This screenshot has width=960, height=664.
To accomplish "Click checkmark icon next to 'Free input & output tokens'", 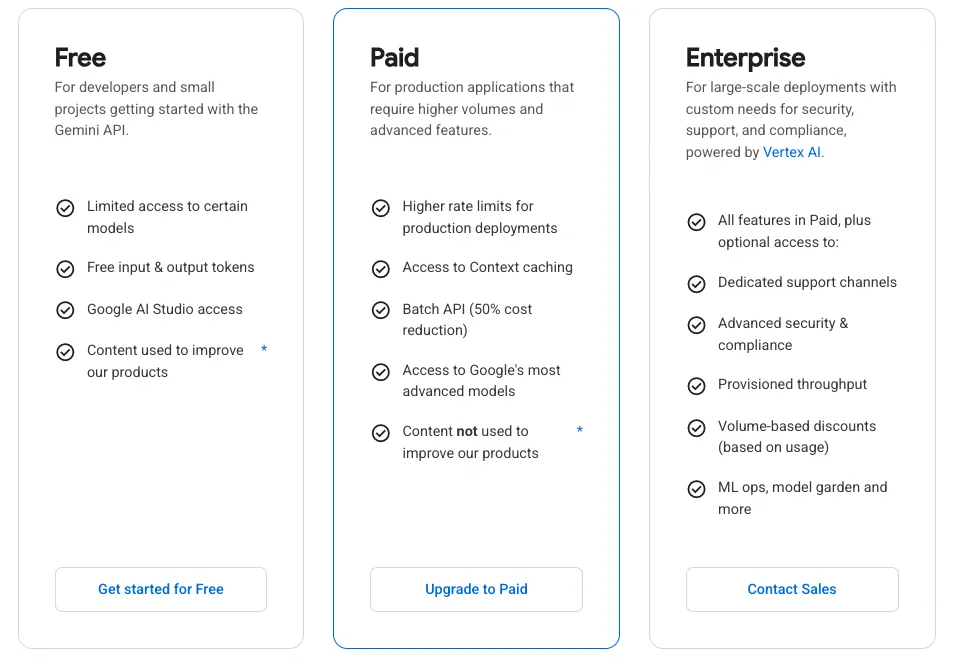I will pos(65,269).
